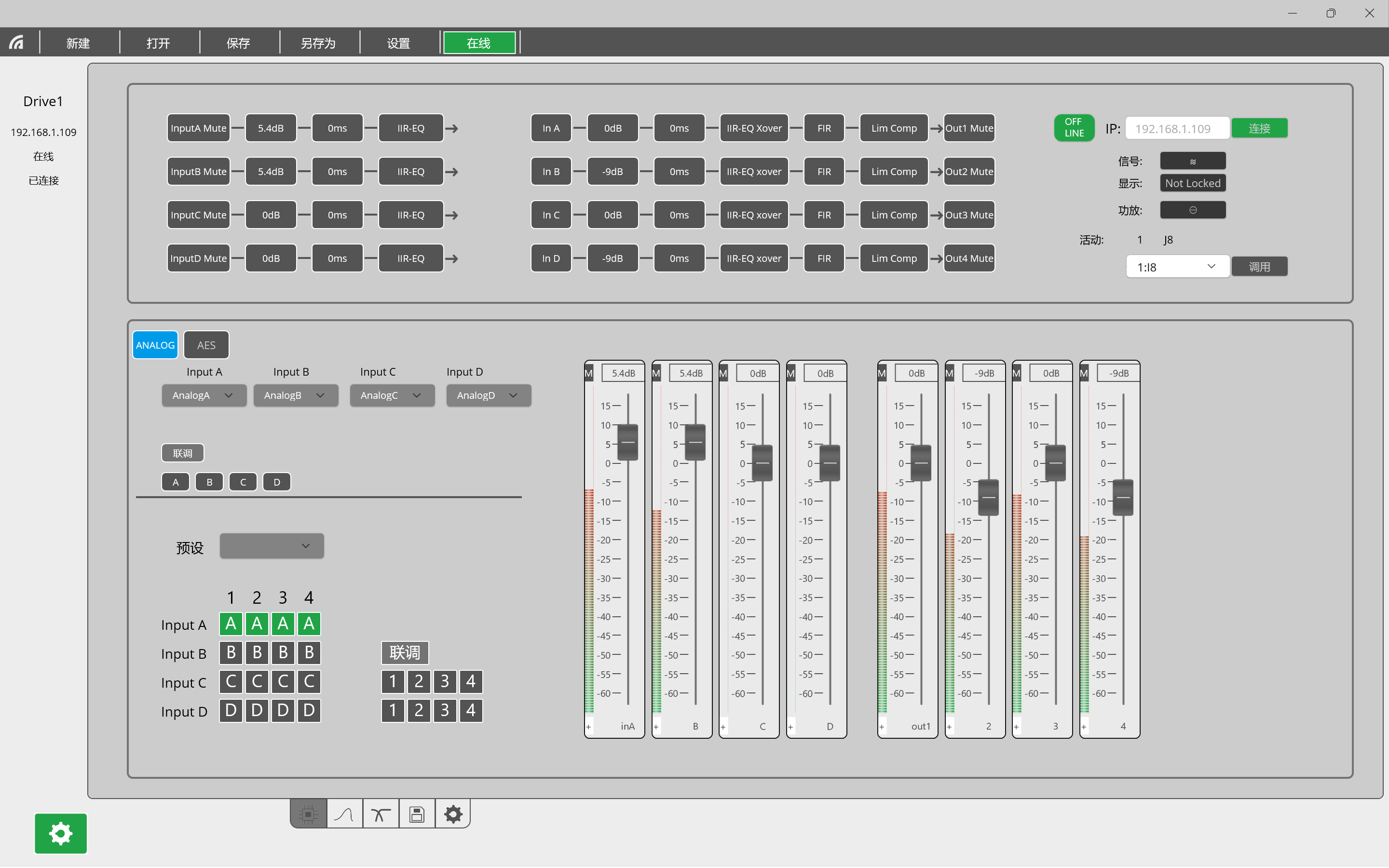Open the 预设 preset dropdown
The image size is (1389, 868).
[272, 546]
